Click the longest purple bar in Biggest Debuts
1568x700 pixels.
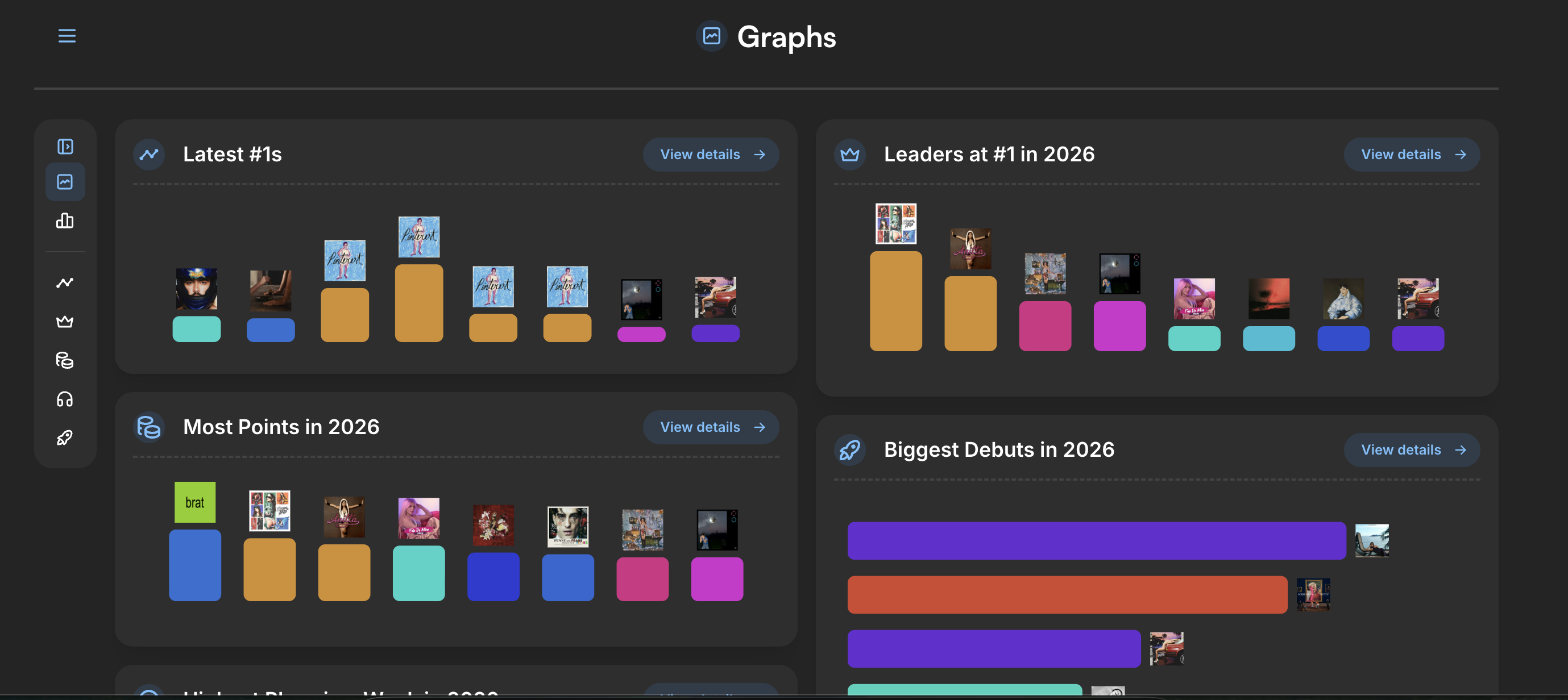click(x=1097, y=541)
